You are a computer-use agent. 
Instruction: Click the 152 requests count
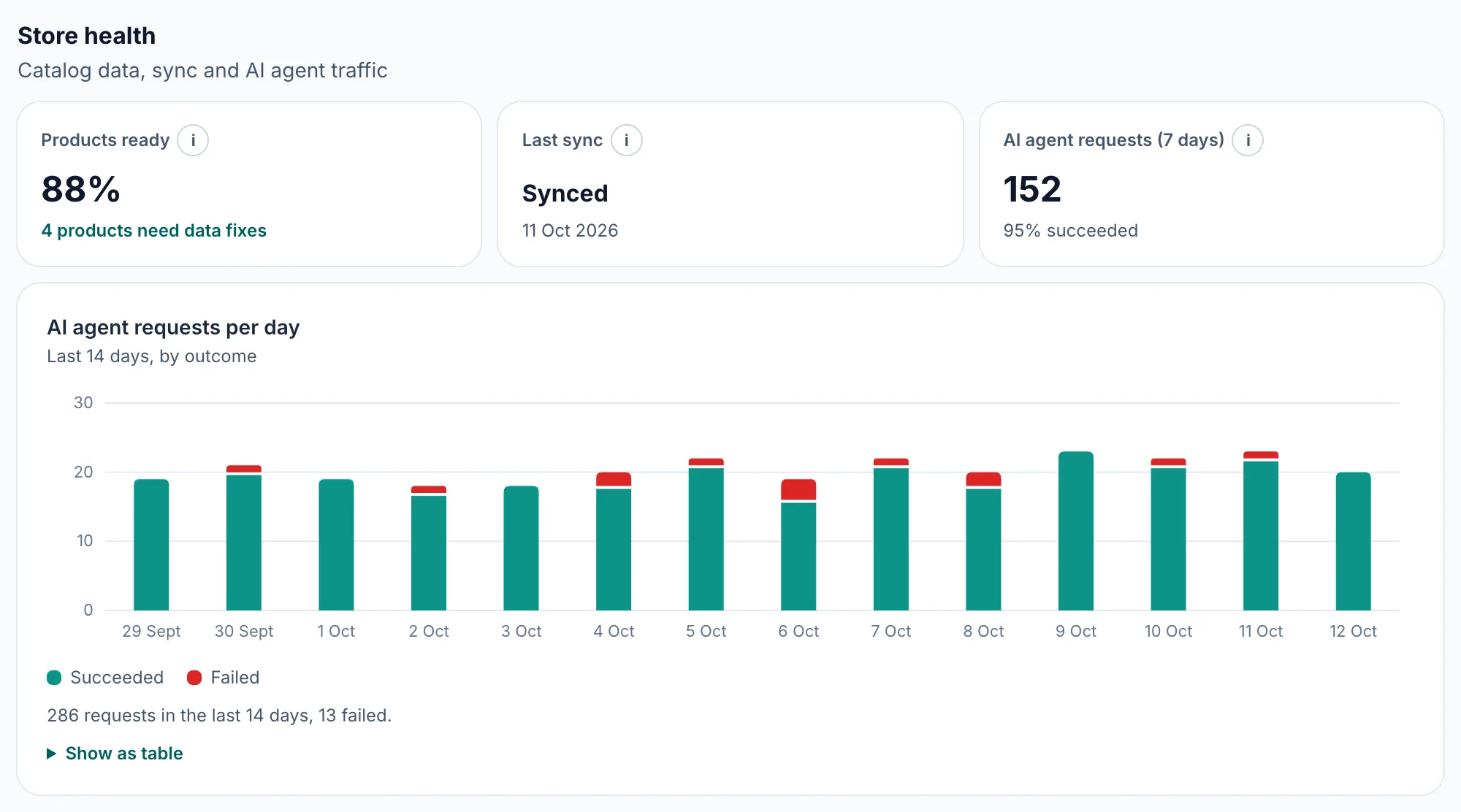pyautogui.click(x=1031, y=189)
